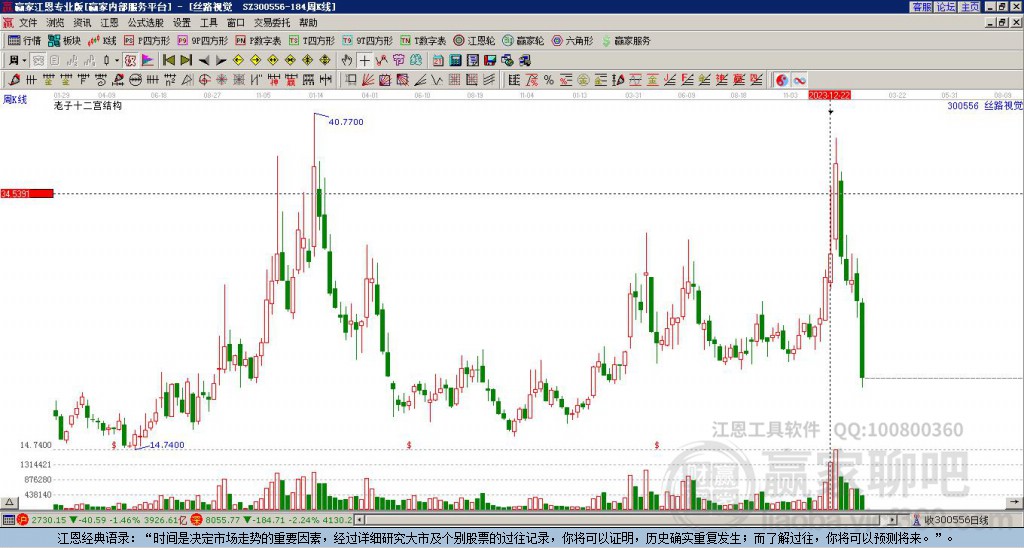The height and width of the screenshot is (548, 1024).
Task: Open the 江恩轮 Gann wheel tool
Action: point(474,40)
